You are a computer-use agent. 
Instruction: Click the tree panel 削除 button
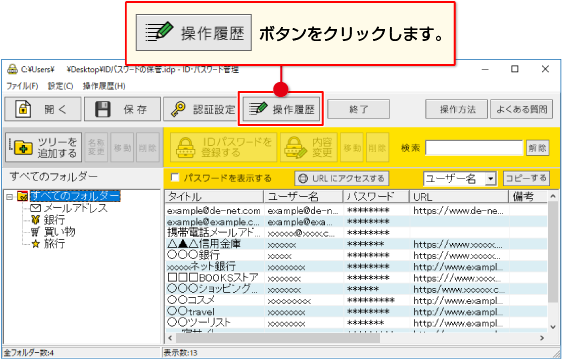point(148,147)
